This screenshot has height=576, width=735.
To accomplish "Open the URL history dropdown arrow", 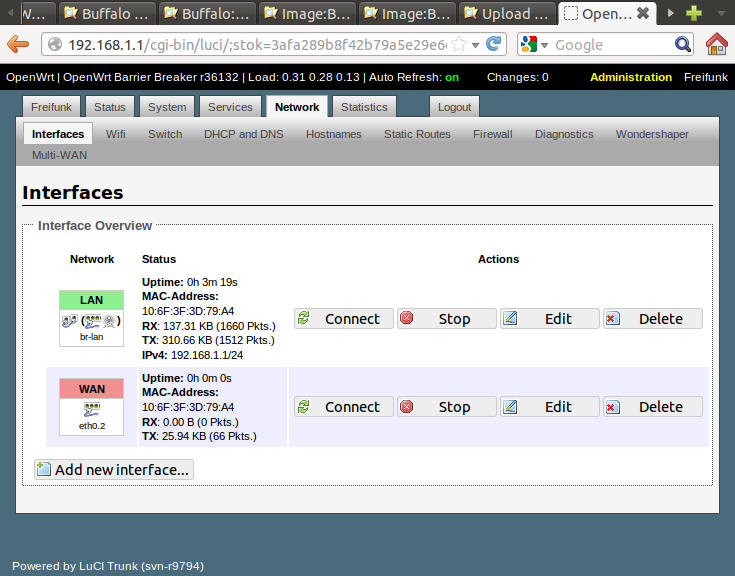I will (476, 45).
